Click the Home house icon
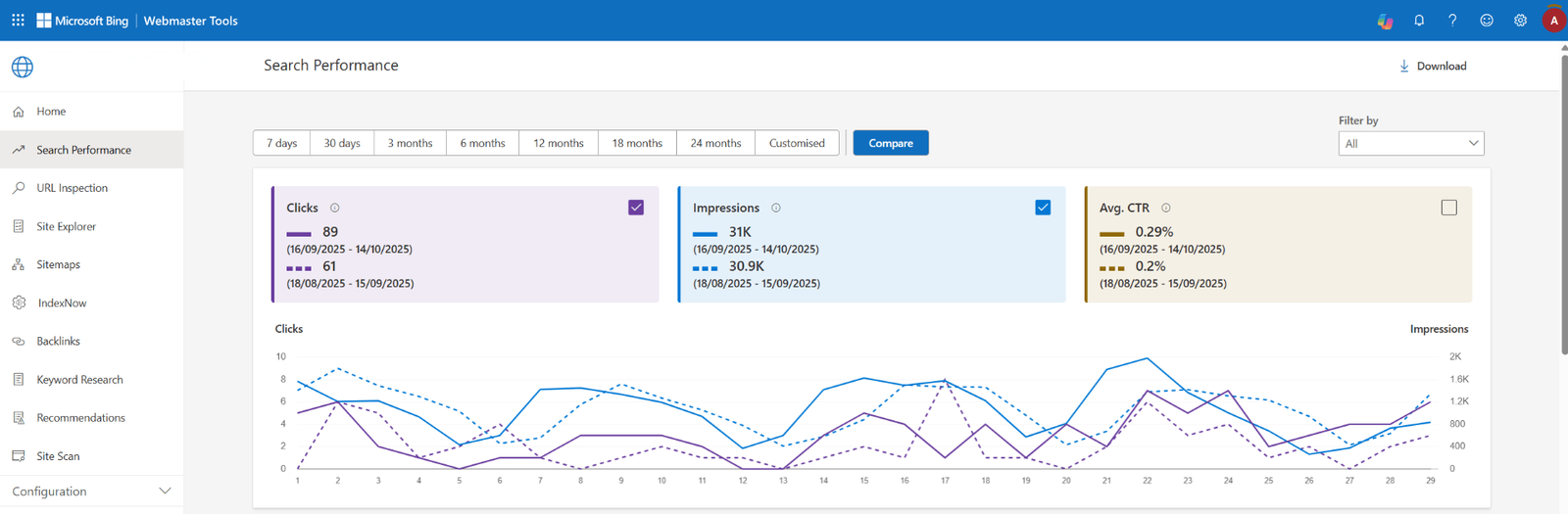Image resolution: width=1568 pixels, height=514 pixels. click(x=19, y=112)
